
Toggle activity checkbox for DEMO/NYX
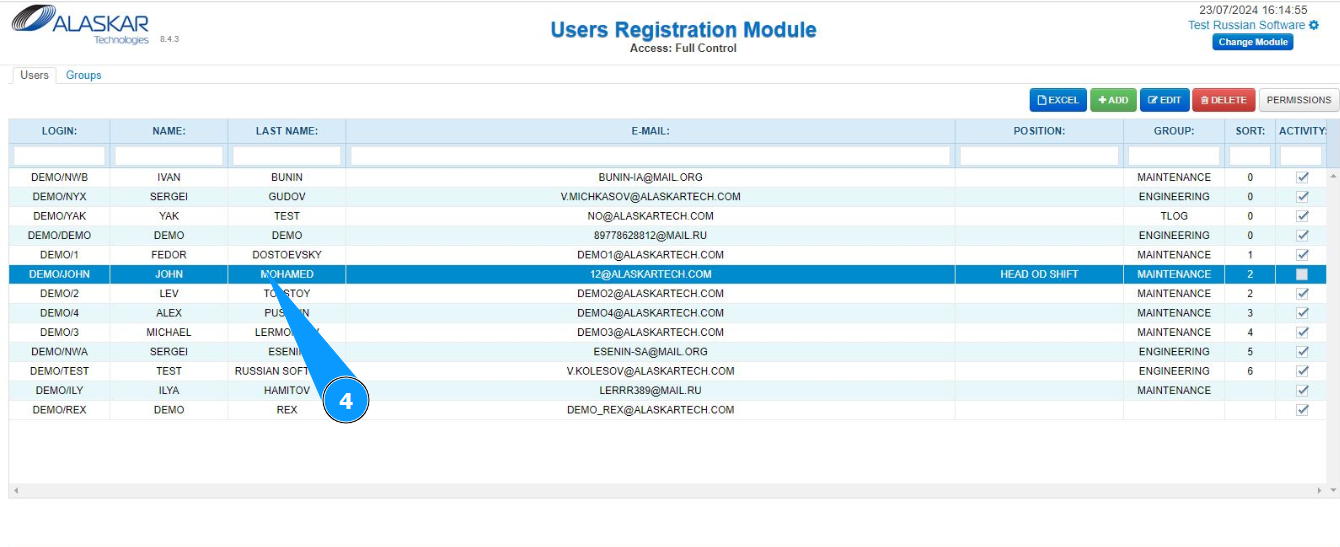pos(1302,196)
